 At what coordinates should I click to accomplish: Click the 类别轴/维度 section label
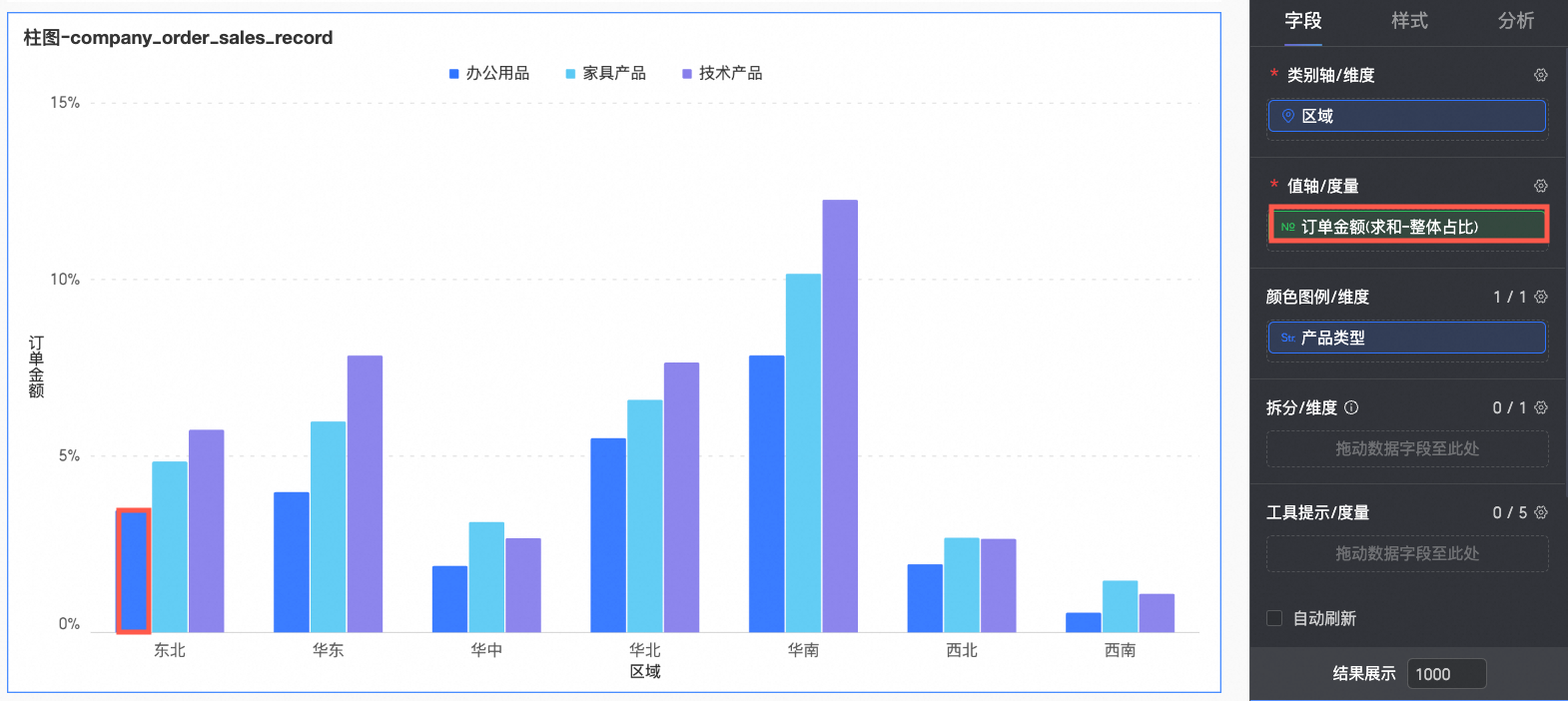coord(1330,75)
